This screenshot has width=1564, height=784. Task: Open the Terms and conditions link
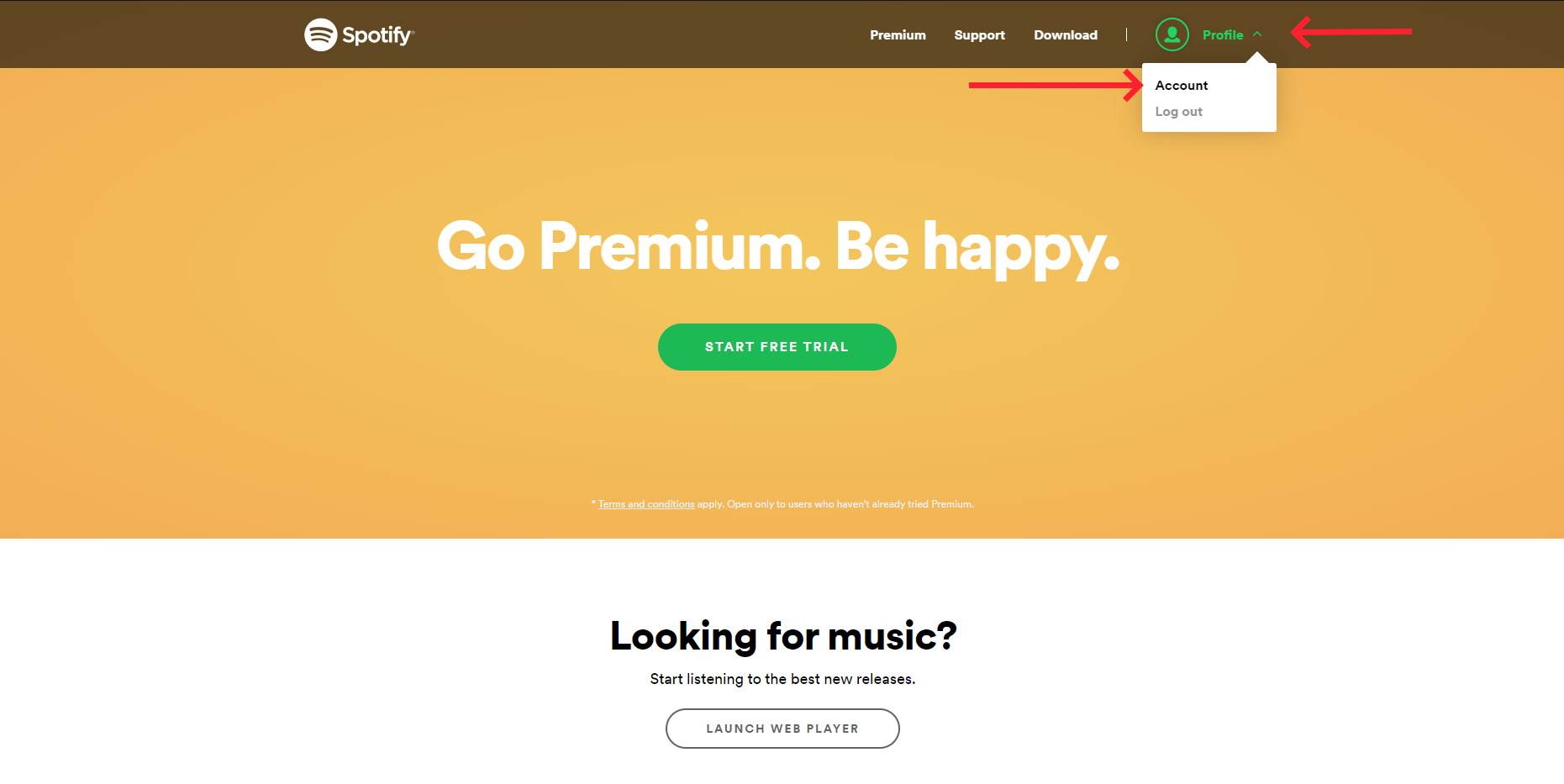point(645,504)
